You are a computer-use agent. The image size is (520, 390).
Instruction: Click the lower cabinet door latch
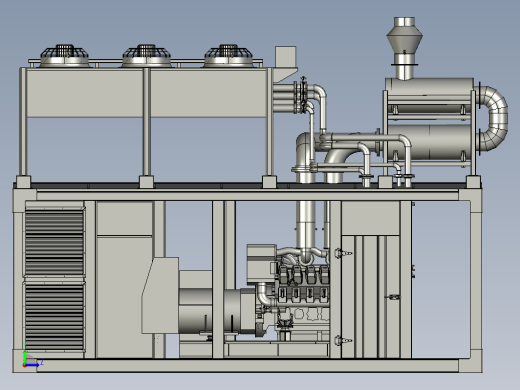343,340
